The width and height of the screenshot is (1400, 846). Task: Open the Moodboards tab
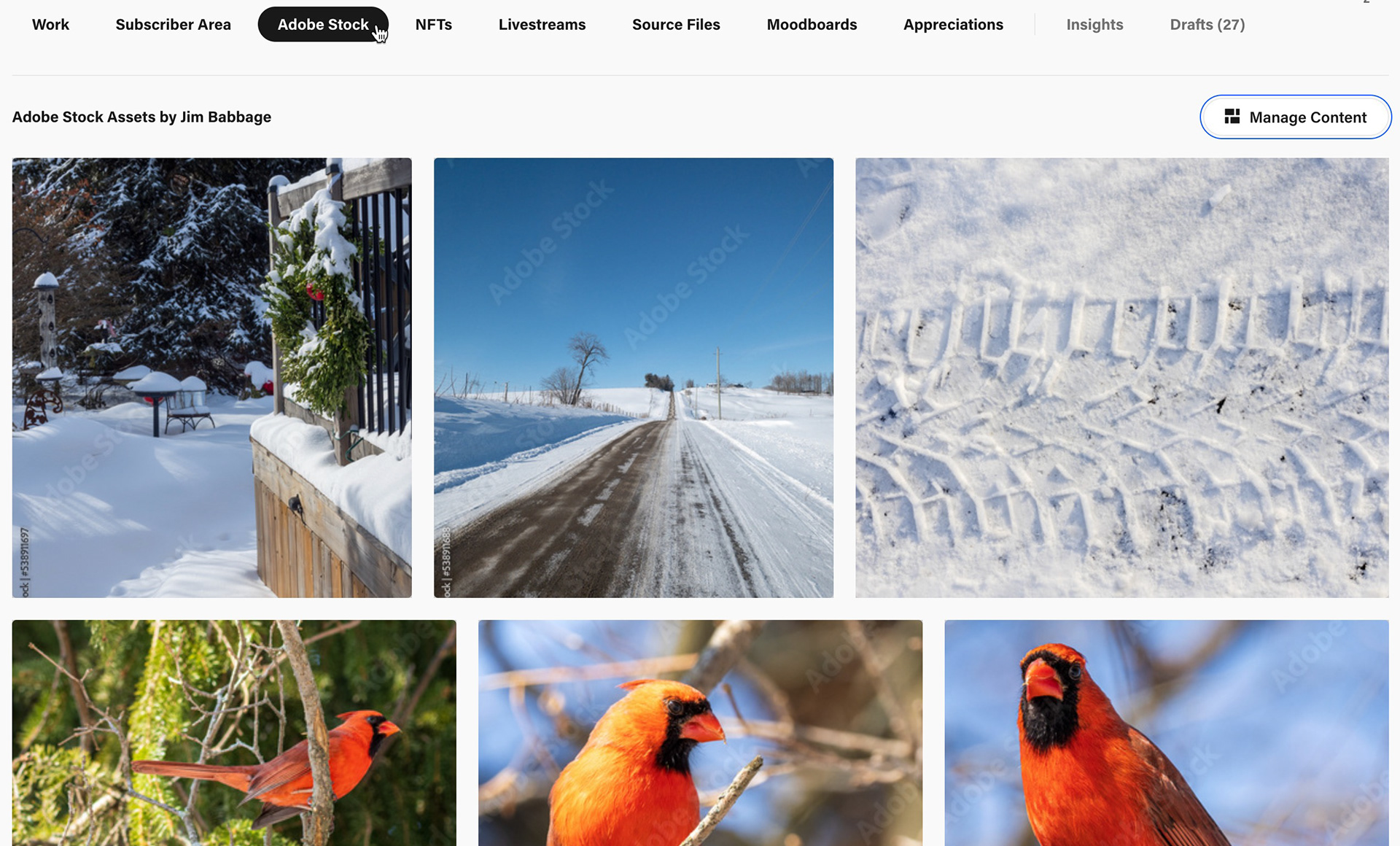click(x=812, y=24)
